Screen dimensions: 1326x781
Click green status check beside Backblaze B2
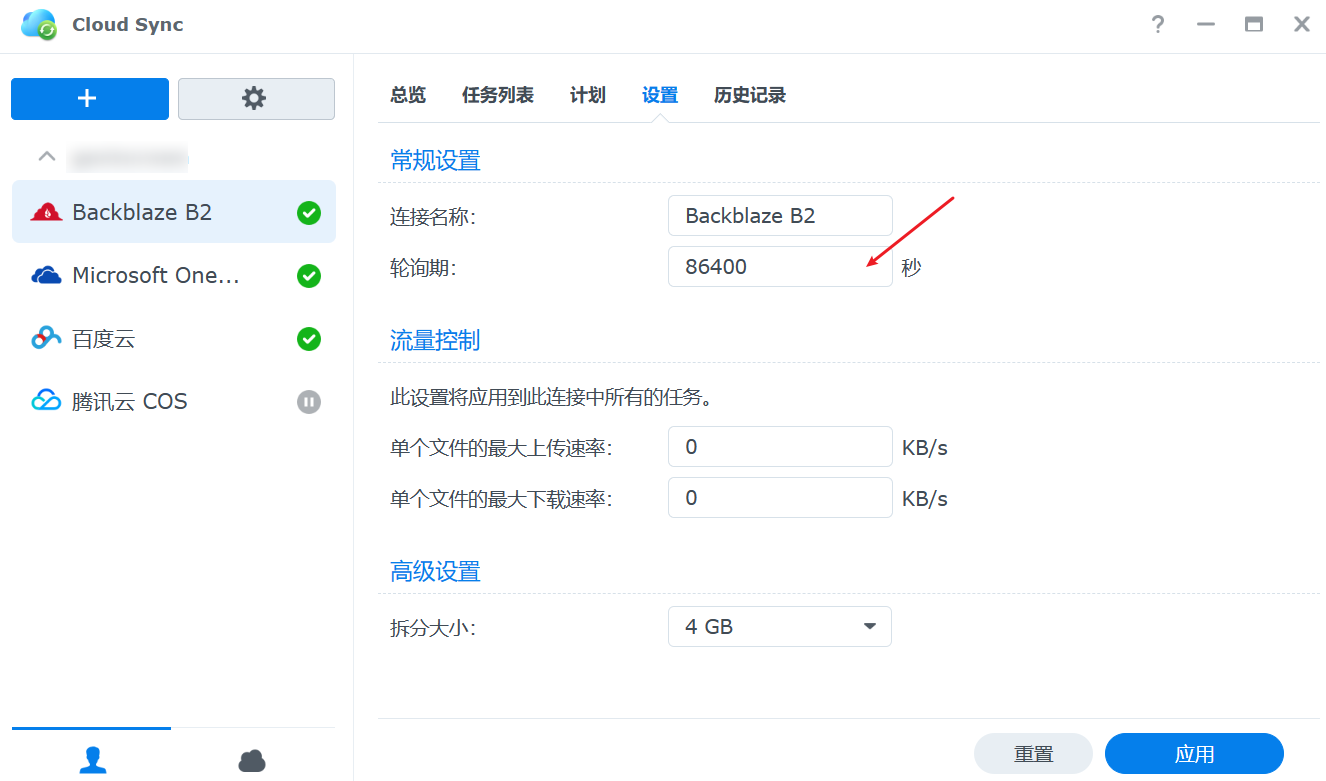tap(309, 213)
